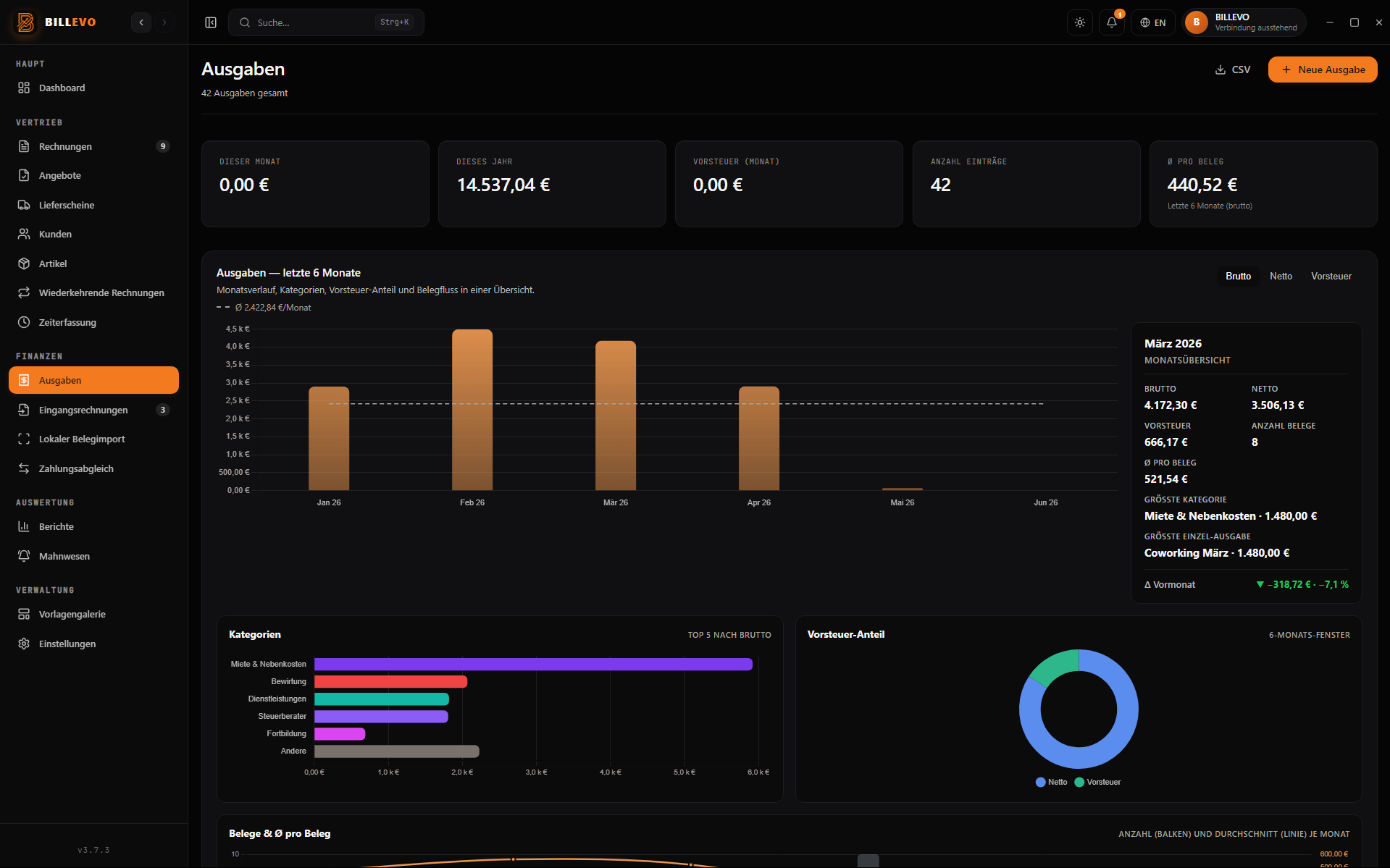Click the pink Fortbildung category bar
This screenshot has height=868, width=1390.
tap(340, 733)
